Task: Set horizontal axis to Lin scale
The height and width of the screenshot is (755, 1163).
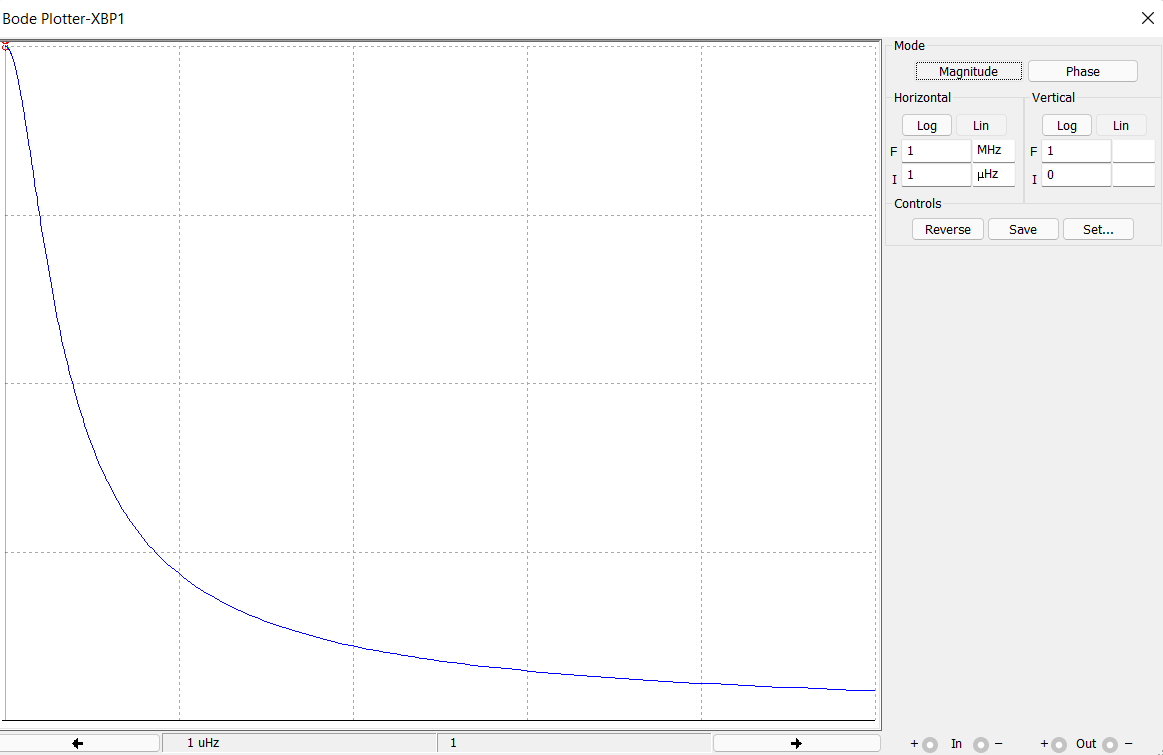Action: tap(981, 125)
